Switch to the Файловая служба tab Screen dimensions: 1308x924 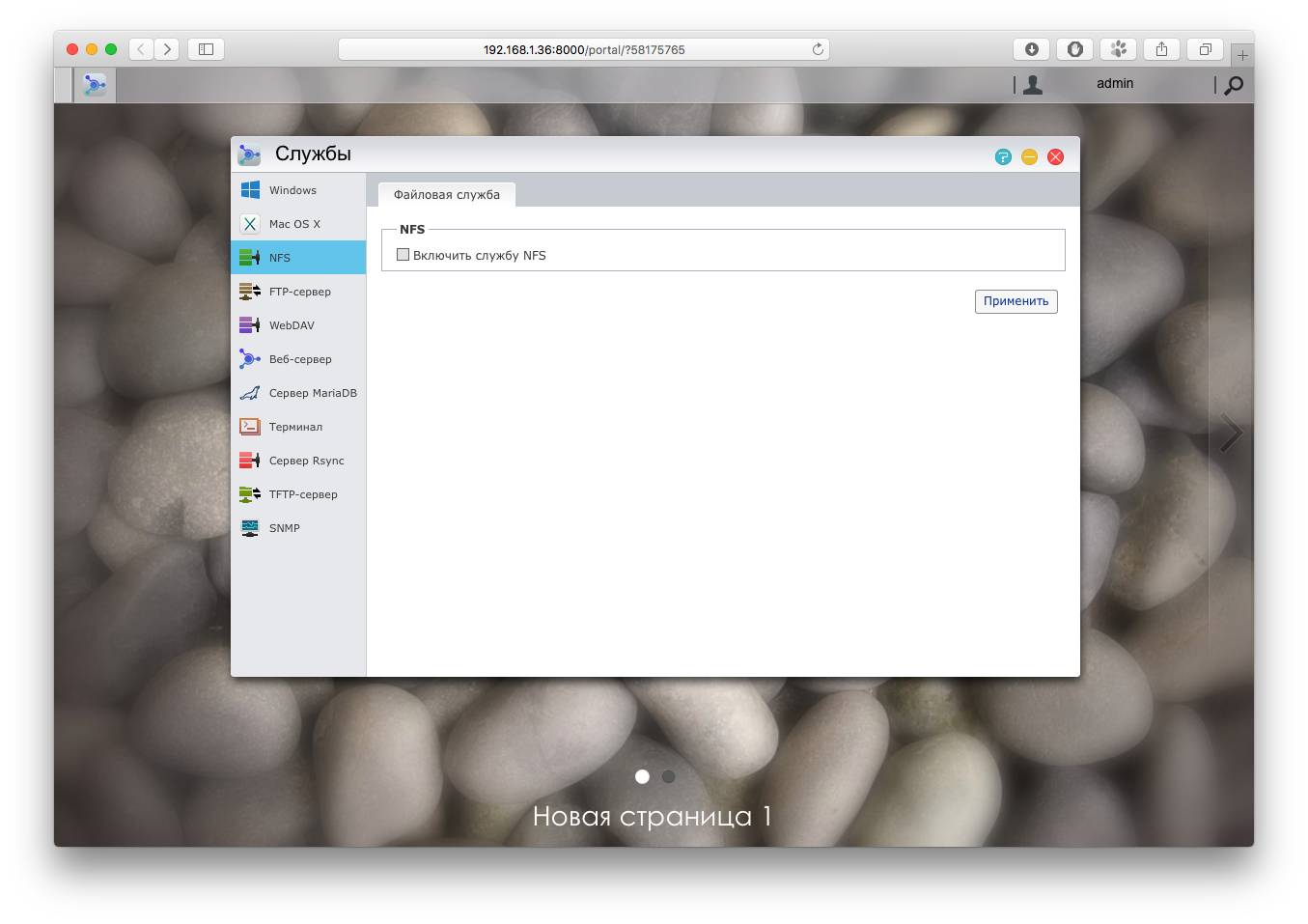[447, 194]
